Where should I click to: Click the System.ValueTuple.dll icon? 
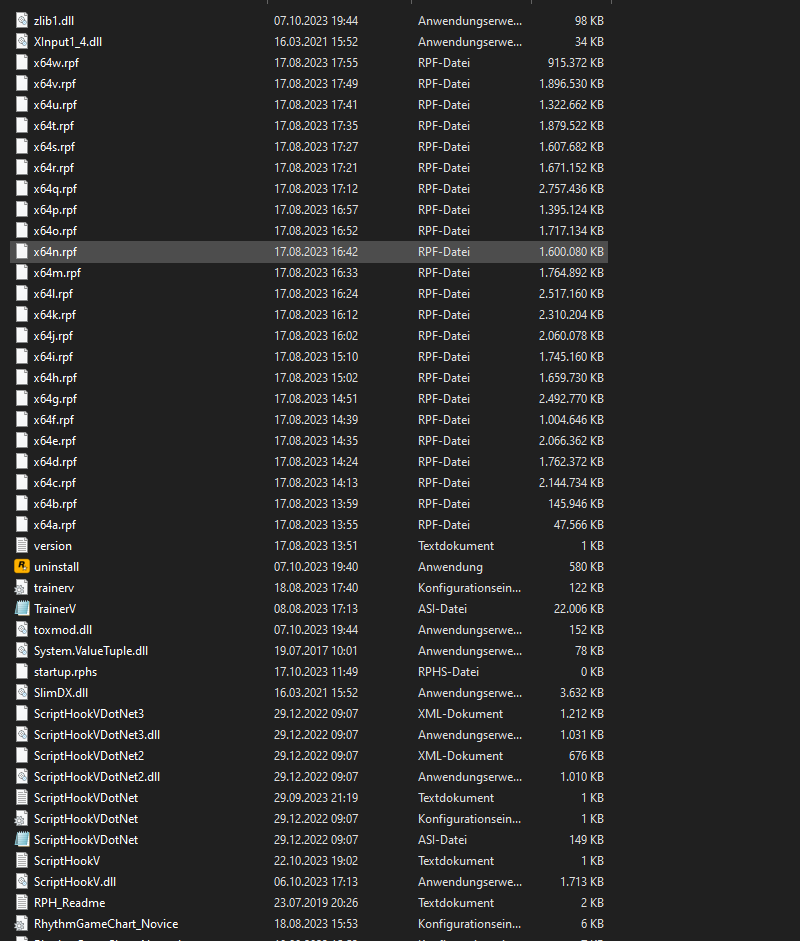[22, 651]
